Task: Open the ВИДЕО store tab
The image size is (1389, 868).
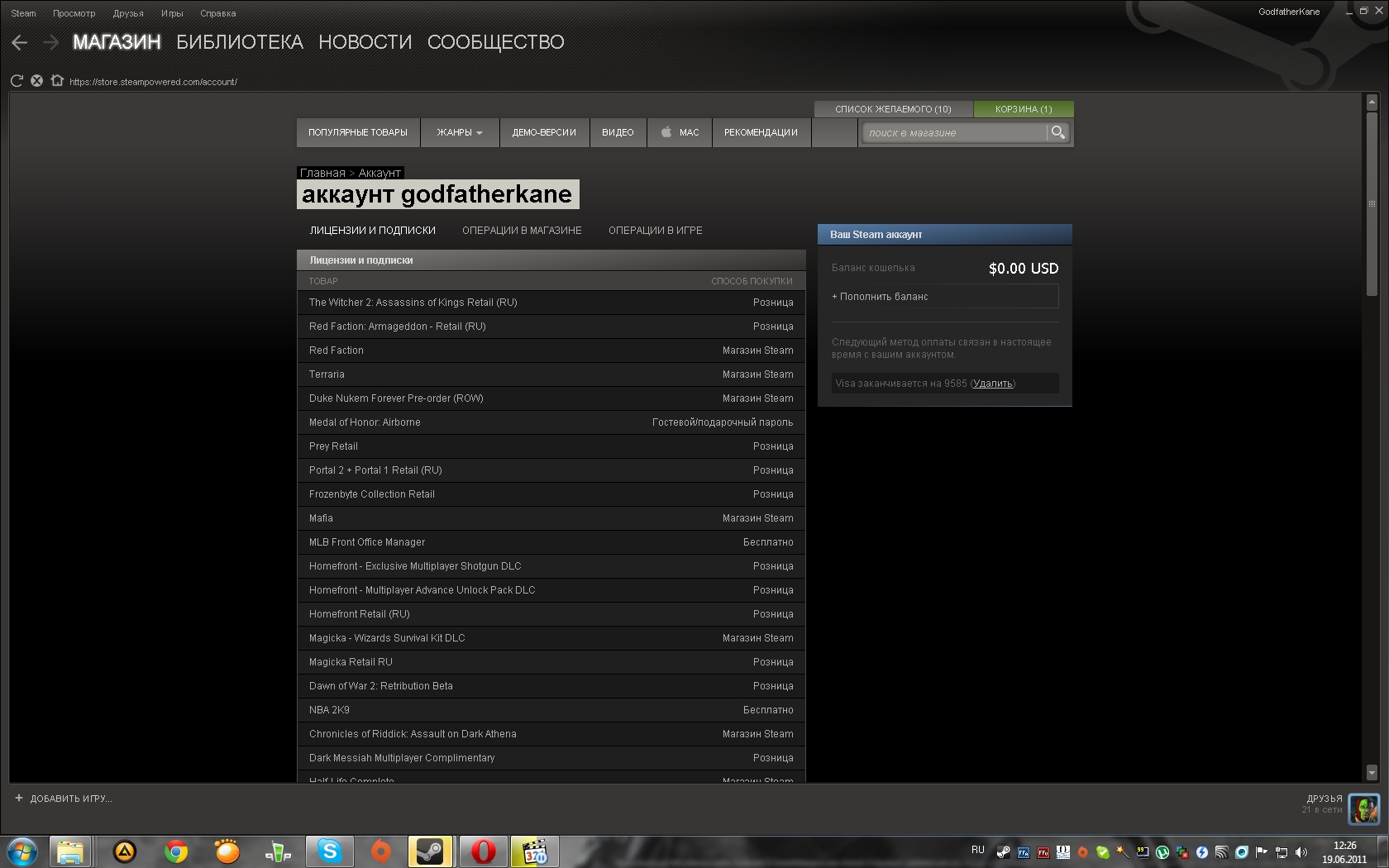Action: [618, 132]
